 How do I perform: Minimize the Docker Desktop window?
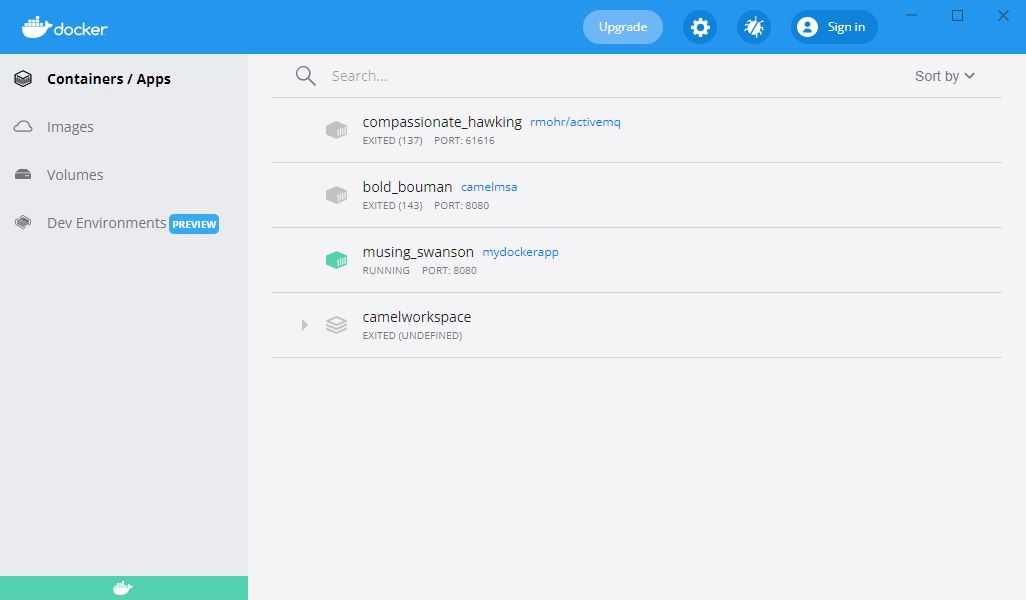click(x=911, y=15)
